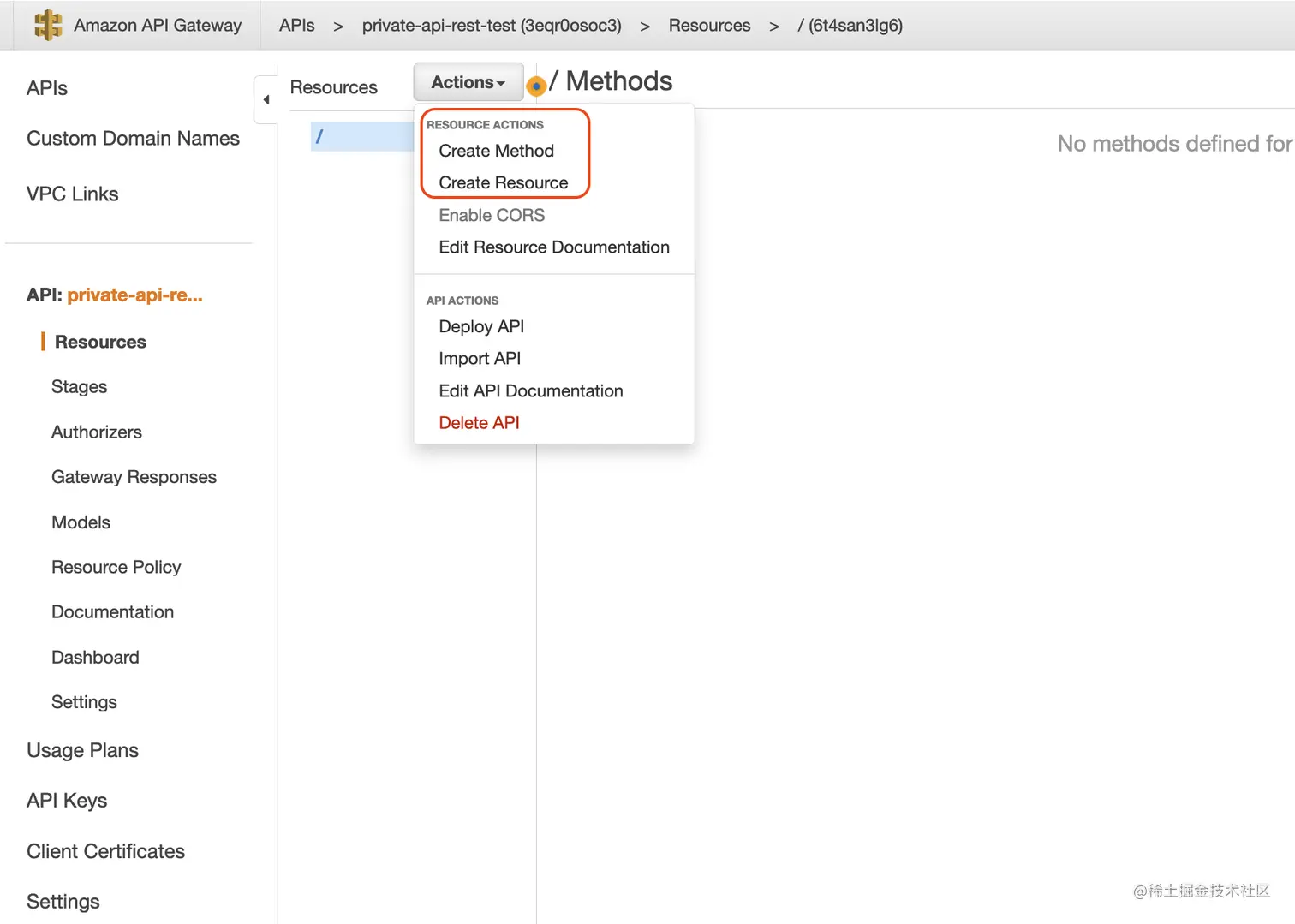
Task: Select Create Resource from Actions menu
Action: point(504,182)
